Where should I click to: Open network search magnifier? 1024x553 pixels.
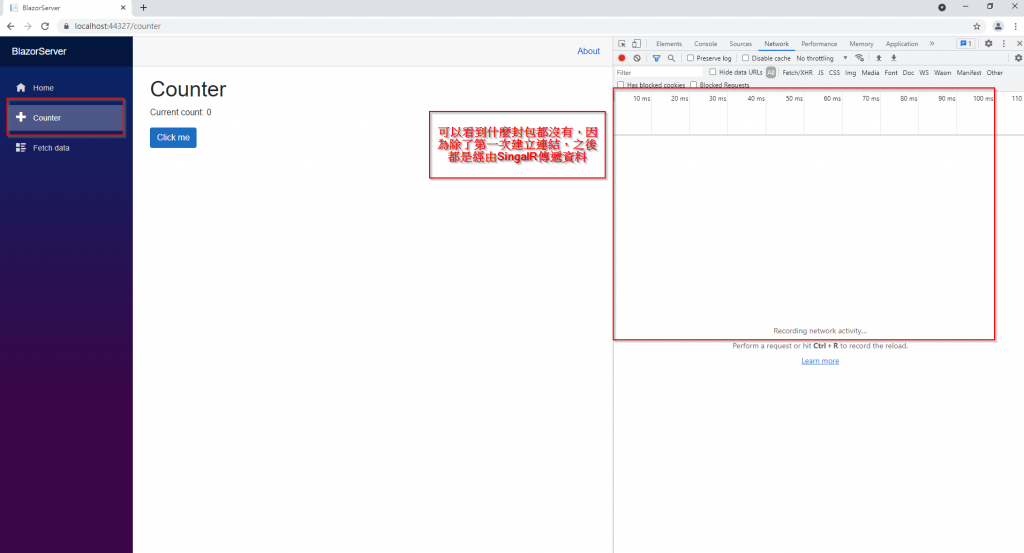(x=671, y=58)
